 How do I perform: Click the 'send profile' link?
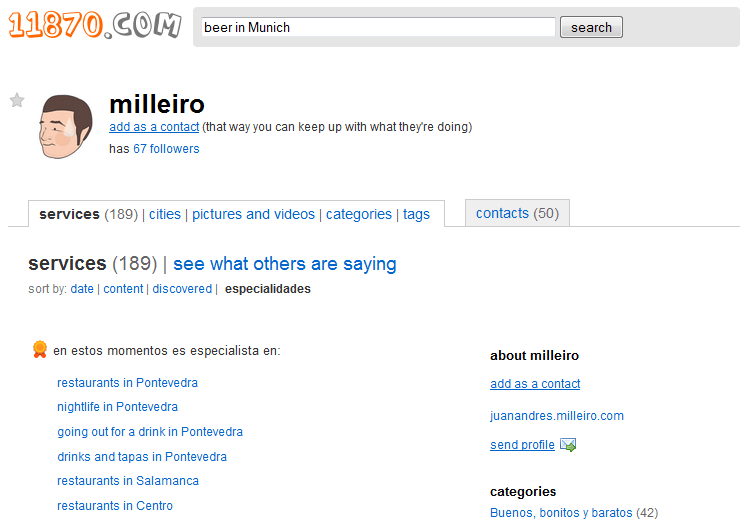pos(522,445)
